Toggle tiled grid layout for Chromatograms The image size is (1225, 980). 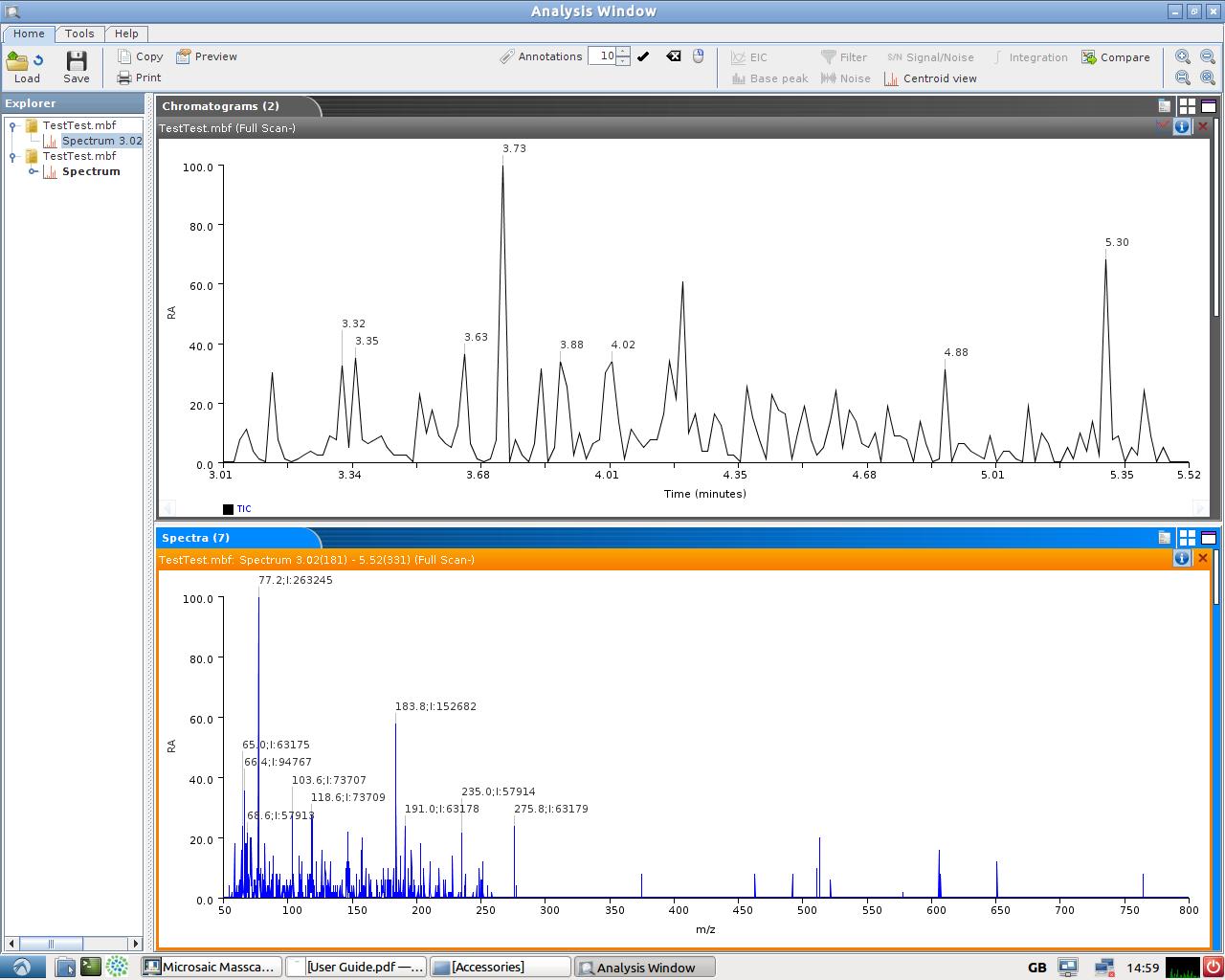pos(1187,106)
